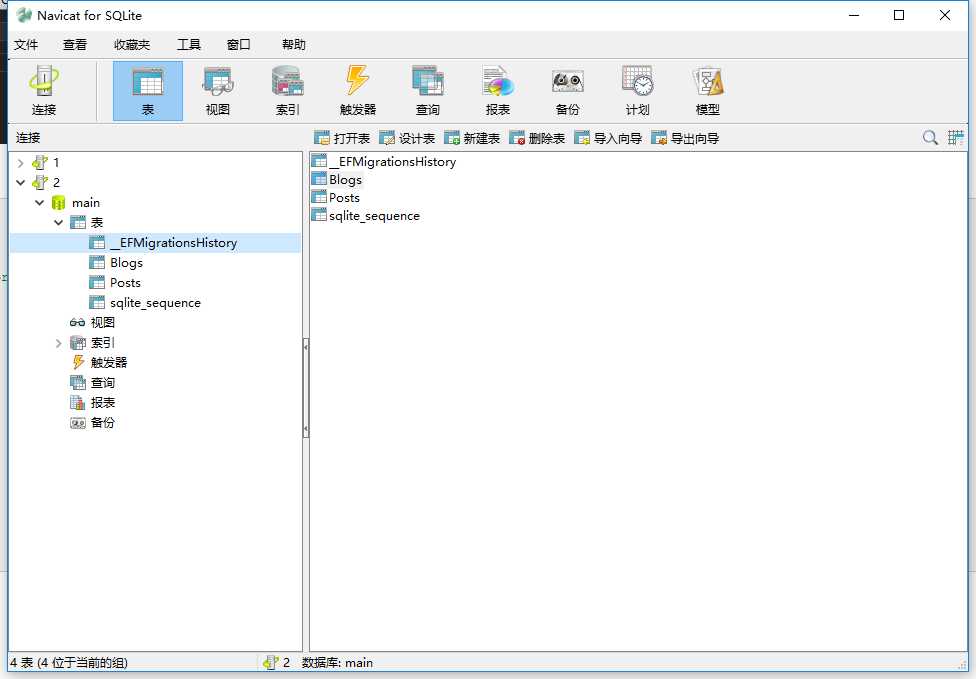Click the grid view mode icon
Screen dimensions: 976x679
click(x=955, y=138)
